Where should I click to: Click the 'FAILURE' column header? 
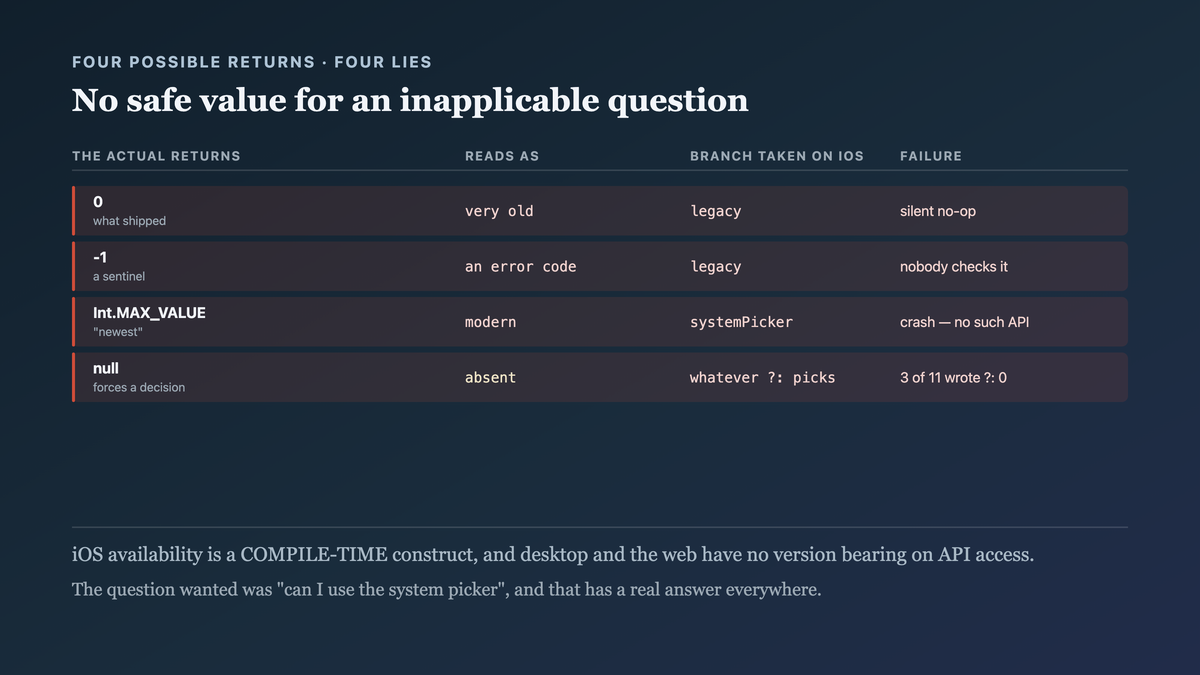(x=931, y=156)
